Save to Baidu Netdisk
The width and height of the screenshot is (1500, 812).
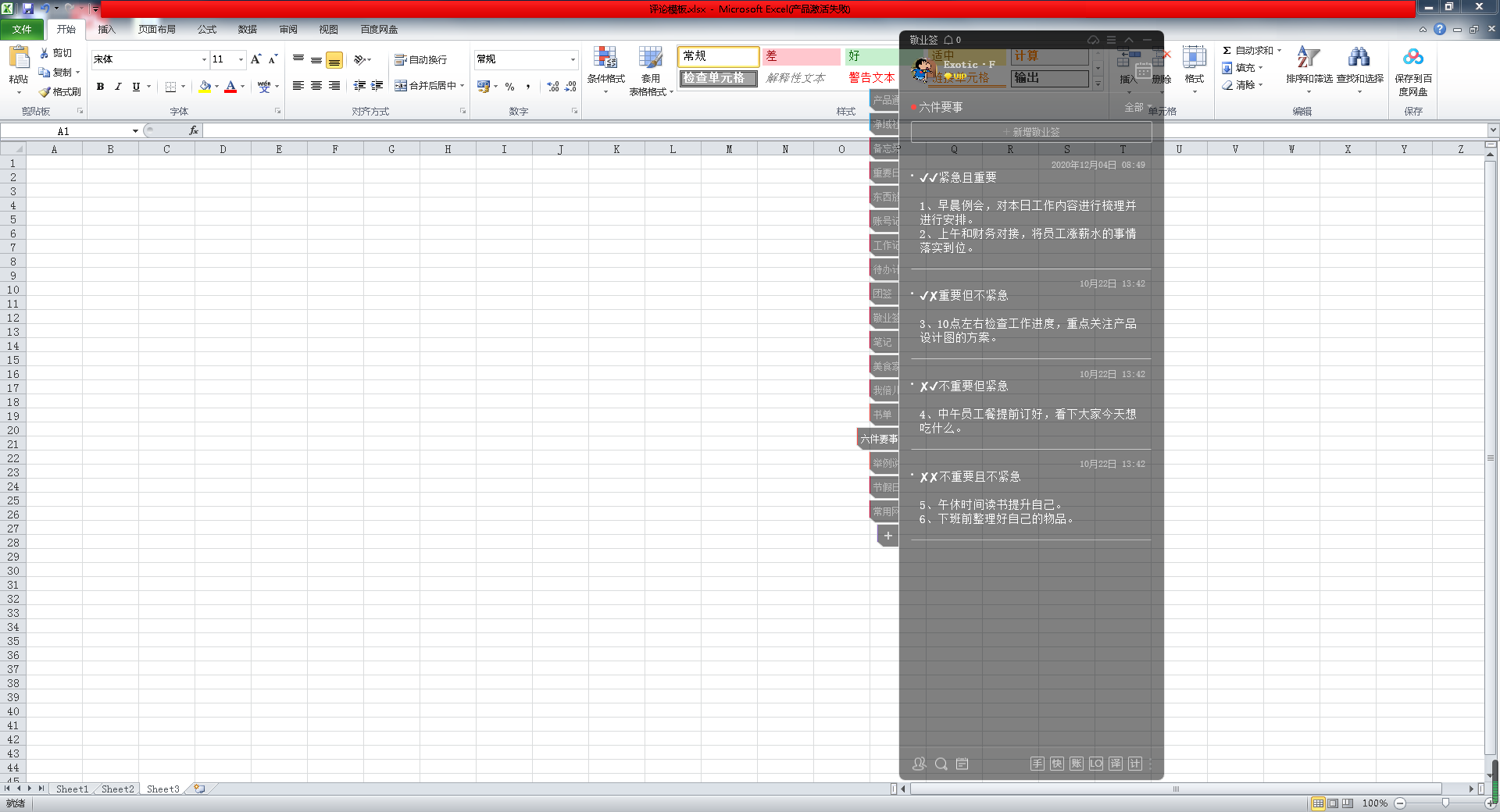[x=1413, y=70]
